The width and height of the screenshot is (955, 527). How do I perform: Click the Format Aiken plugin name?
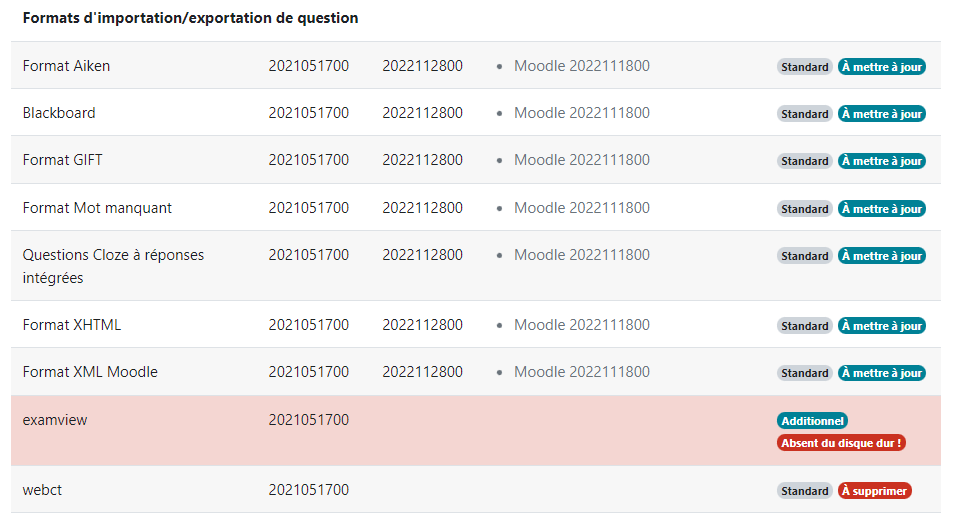coord(66,66)
